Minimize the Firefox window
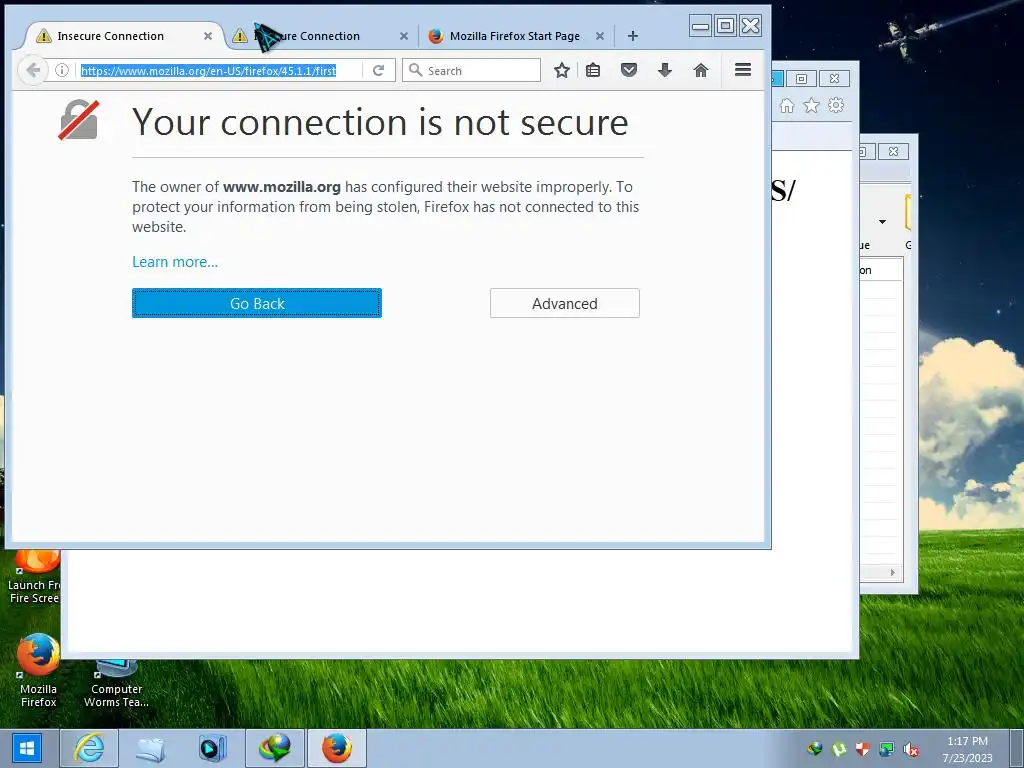 pos(700,25)
